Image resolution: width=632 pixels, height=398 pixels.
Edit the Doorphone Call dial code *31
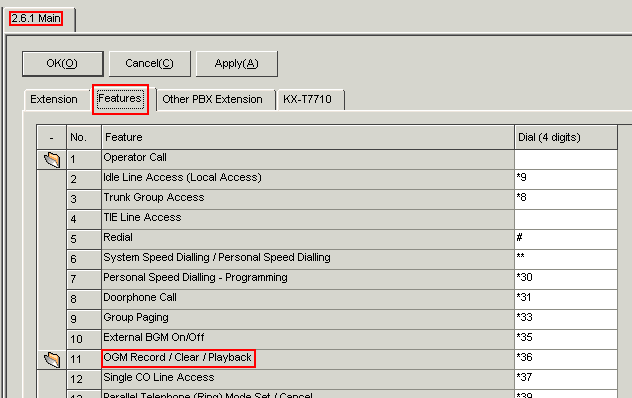tap(566, 299)
